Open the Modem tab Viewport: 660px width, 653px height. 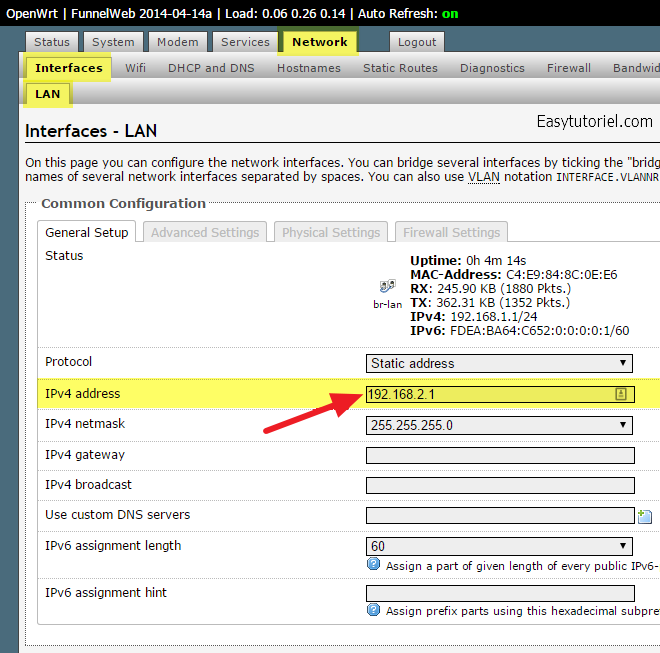[x=178, y=42]
